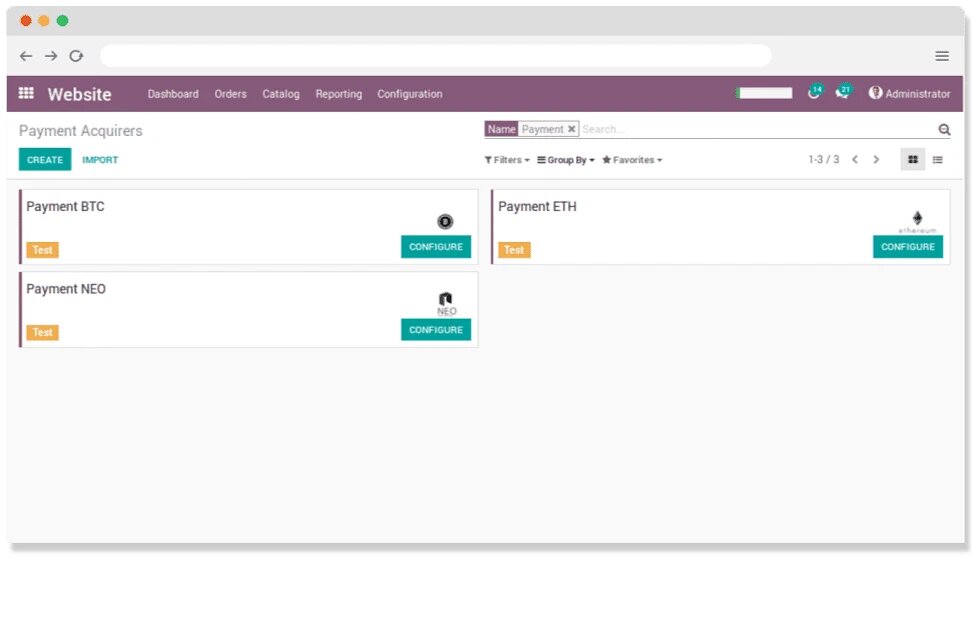972x623 pixels.
Task: Click the Ethereum logo on Payment ETH
Action: tap(917, 219)
